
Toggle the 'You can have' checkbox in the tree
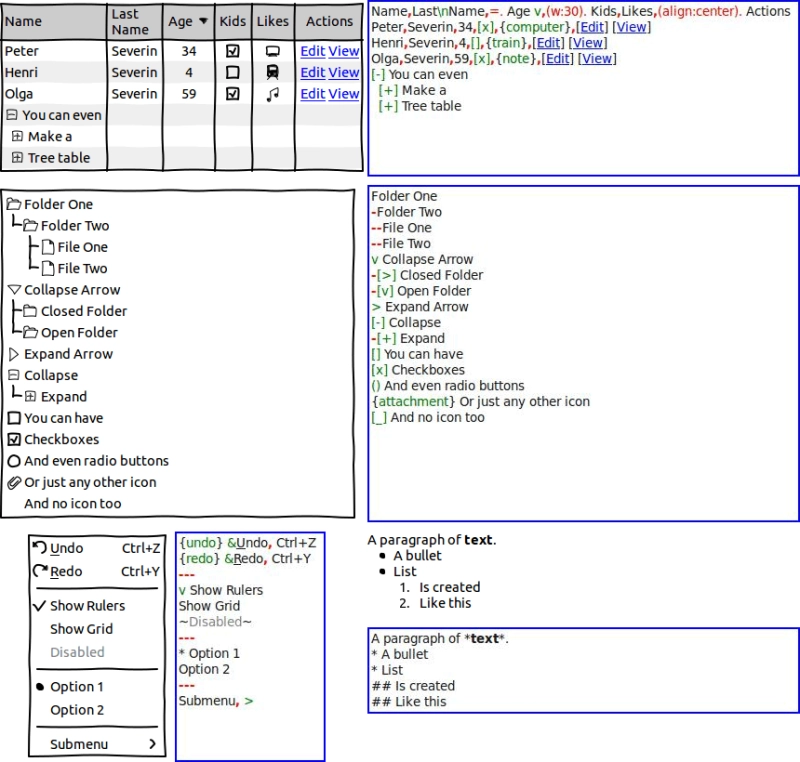point(14,418)
